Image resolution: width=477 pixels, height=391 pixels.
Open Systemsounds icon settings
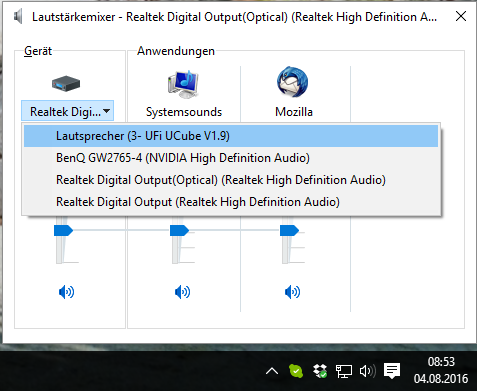183,83
